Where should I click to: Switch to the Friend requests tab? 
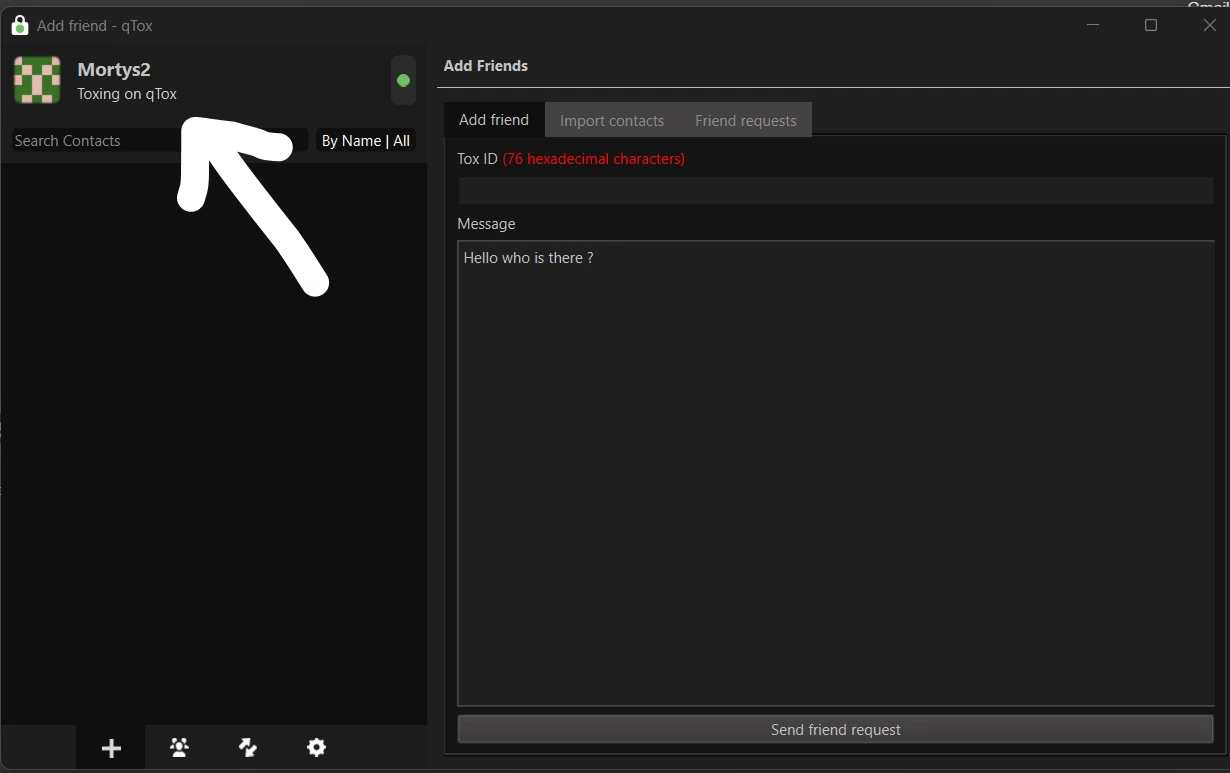click(x=745, y=120)
